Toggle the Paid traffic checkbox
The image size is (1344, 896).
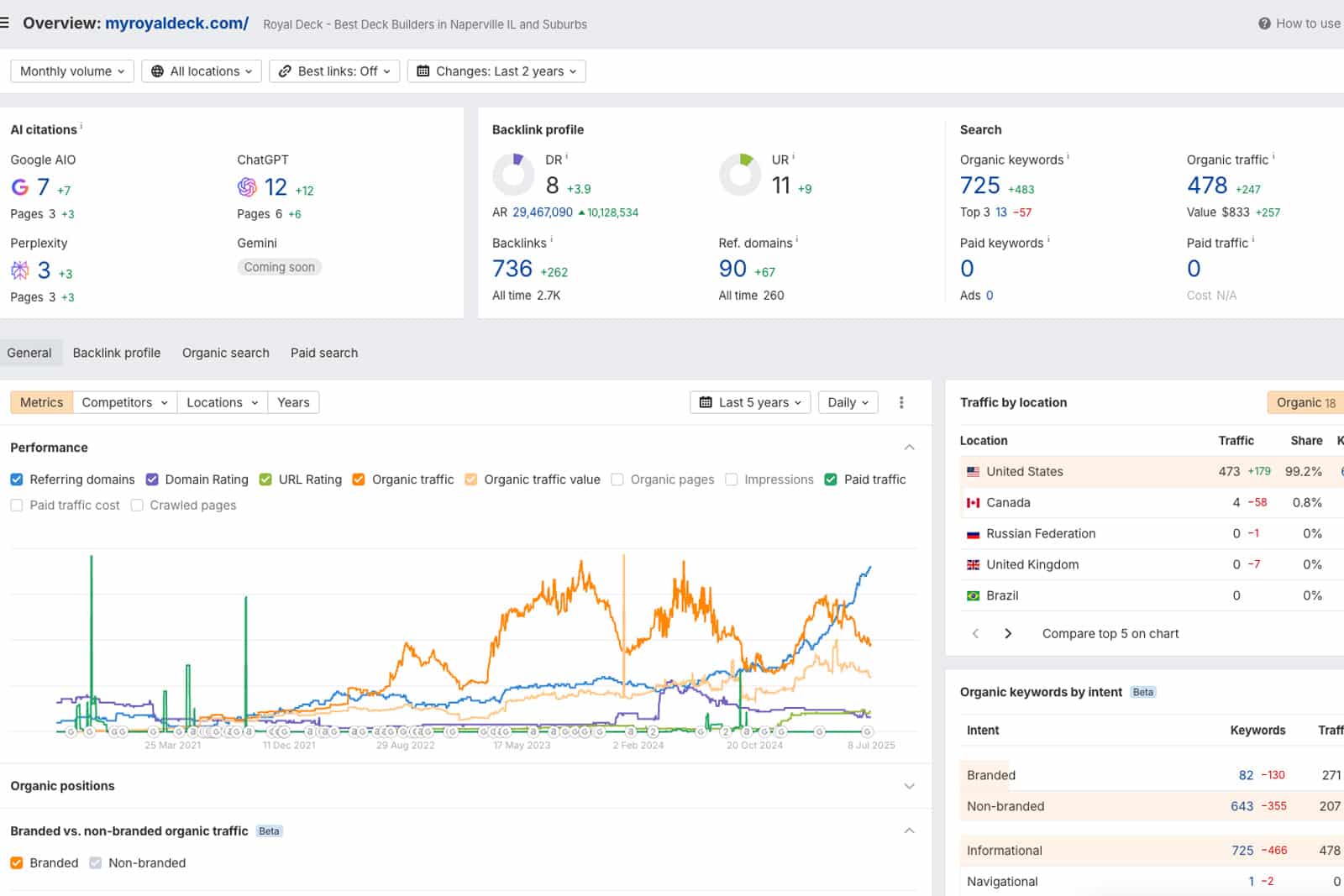tap(831, 479)
